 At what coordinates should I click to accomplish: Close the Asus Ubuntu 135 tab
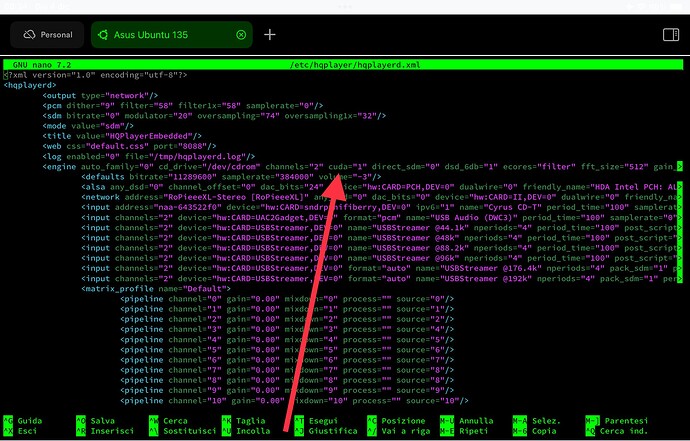pyautogui.click(x=241, y=35)
